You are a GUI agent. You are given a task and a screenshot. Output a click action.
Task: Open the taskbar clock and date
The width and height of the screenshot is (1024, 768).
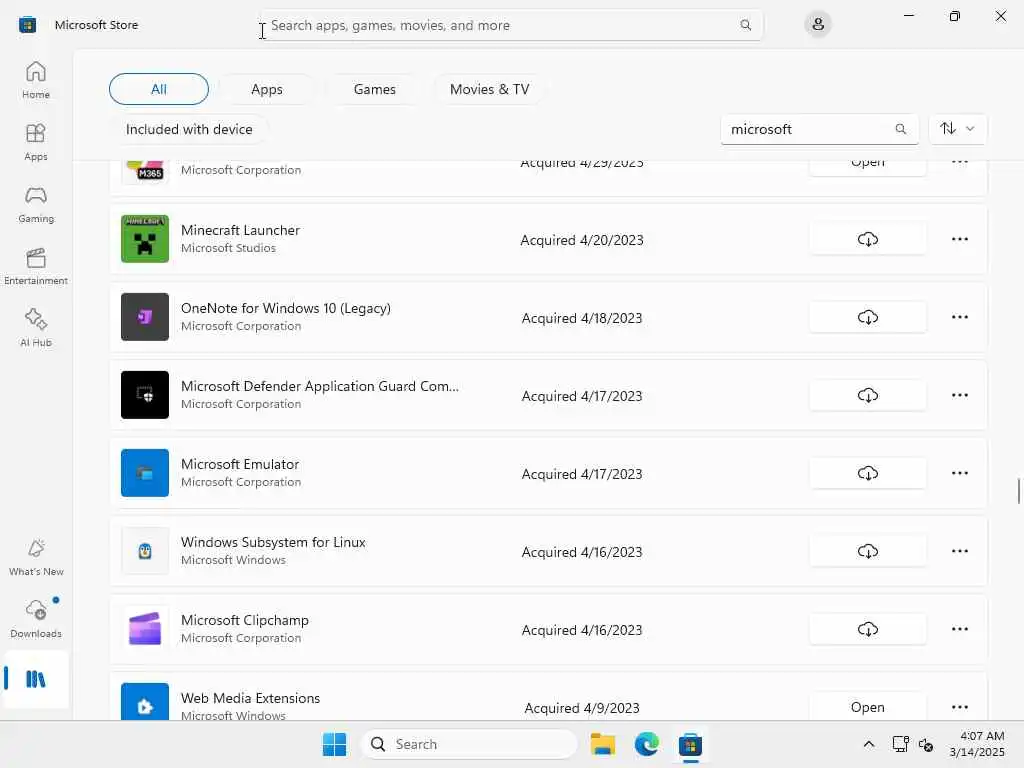(977, 744)
